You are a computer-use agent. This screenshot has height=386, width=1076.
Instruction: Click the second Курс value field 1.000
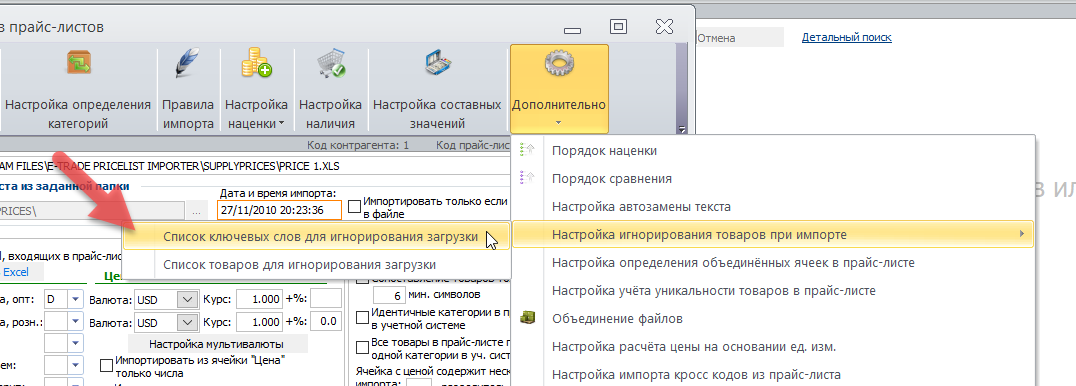pyautogui.click(x=259, y=322)
